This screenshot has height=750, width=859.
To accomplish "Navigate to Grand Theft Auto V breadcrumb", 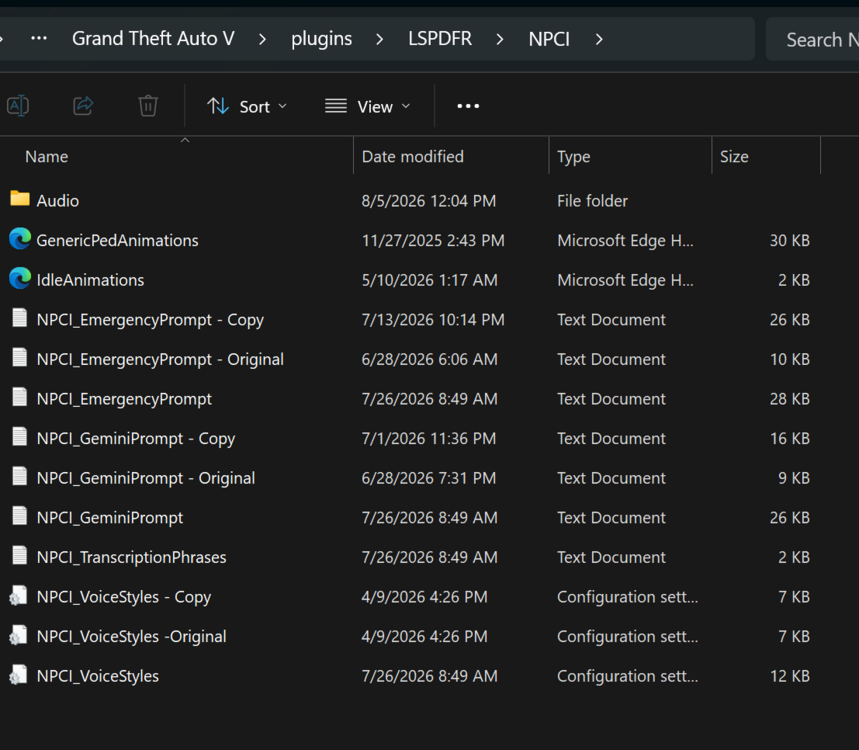I will [x=153, y=38].
